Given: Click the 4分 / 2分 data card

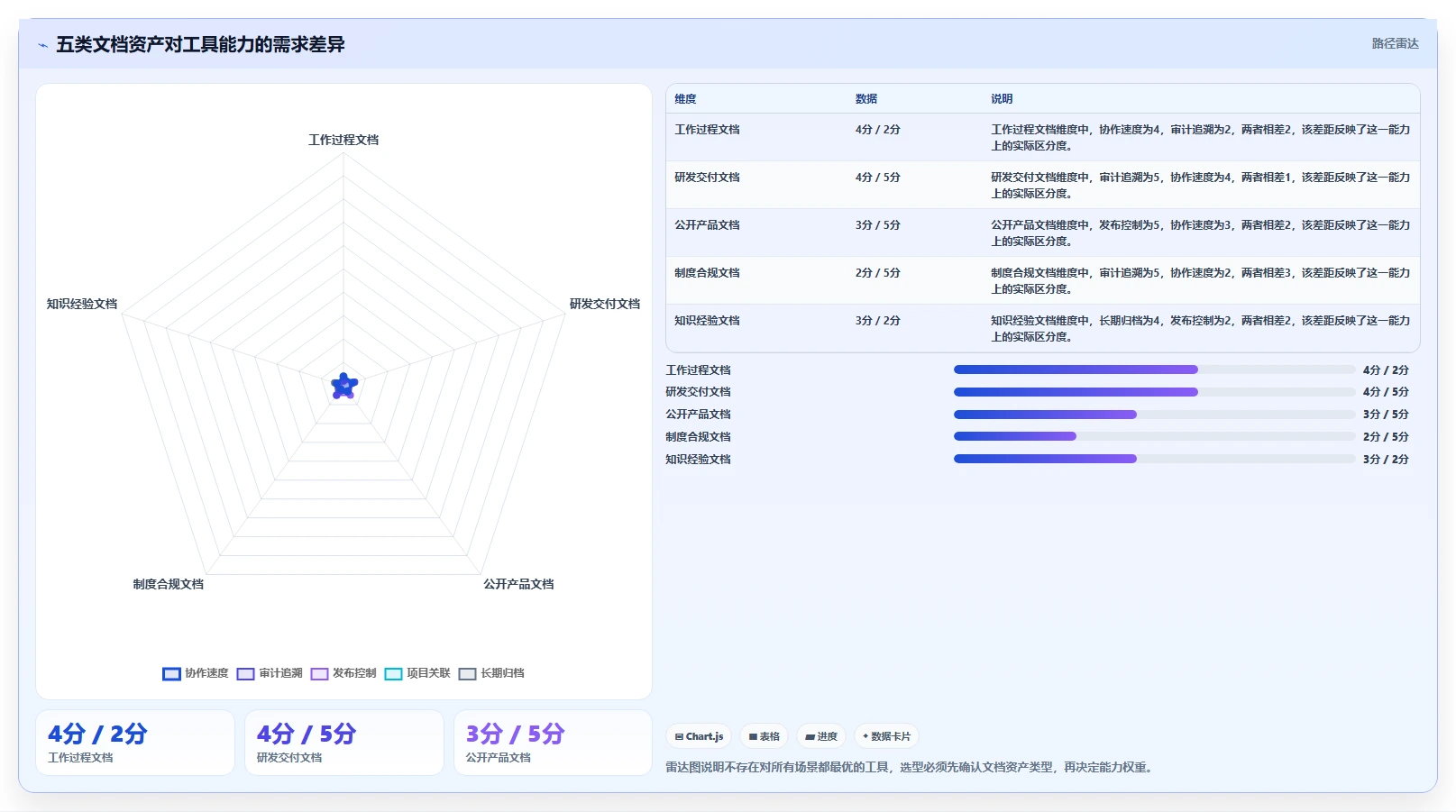Looking at the screenshot, I should point(135,743).
